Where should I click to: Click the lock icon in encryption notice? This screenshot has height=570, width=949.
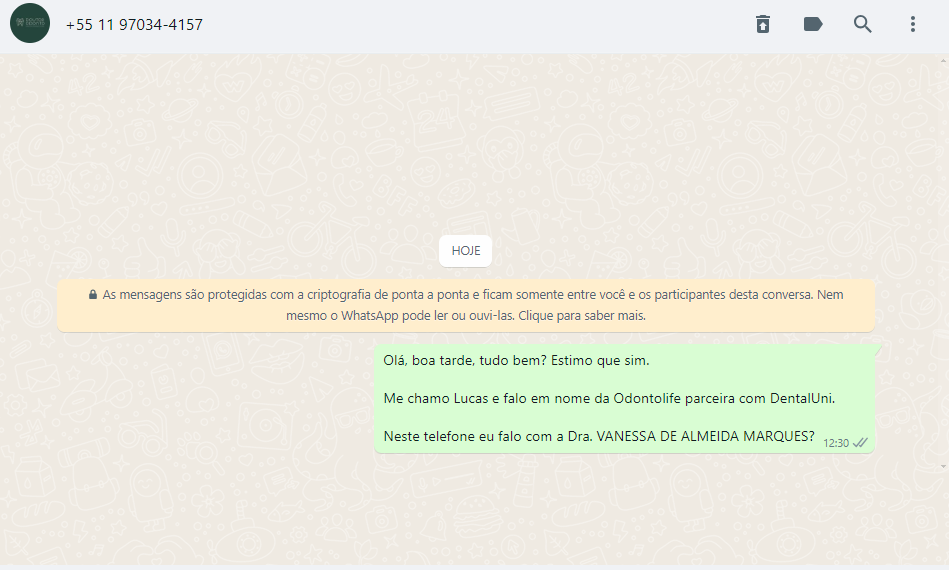coord(93,295)
